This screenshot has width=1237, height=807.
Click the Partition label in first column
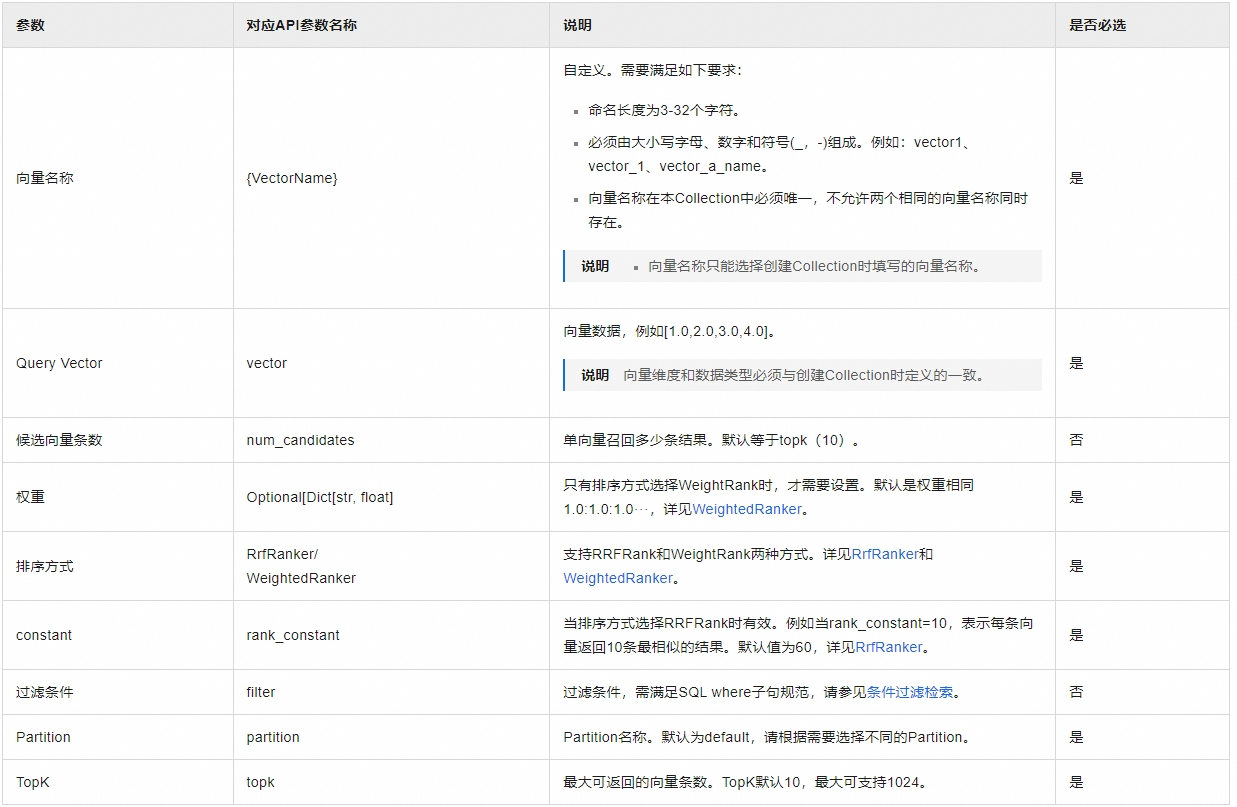(x=43, y=737)
